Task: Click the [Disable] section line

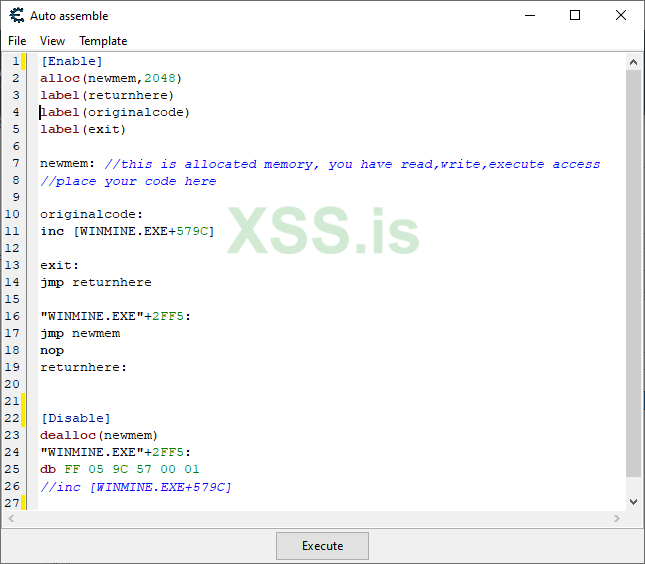Action: [76, 418]
